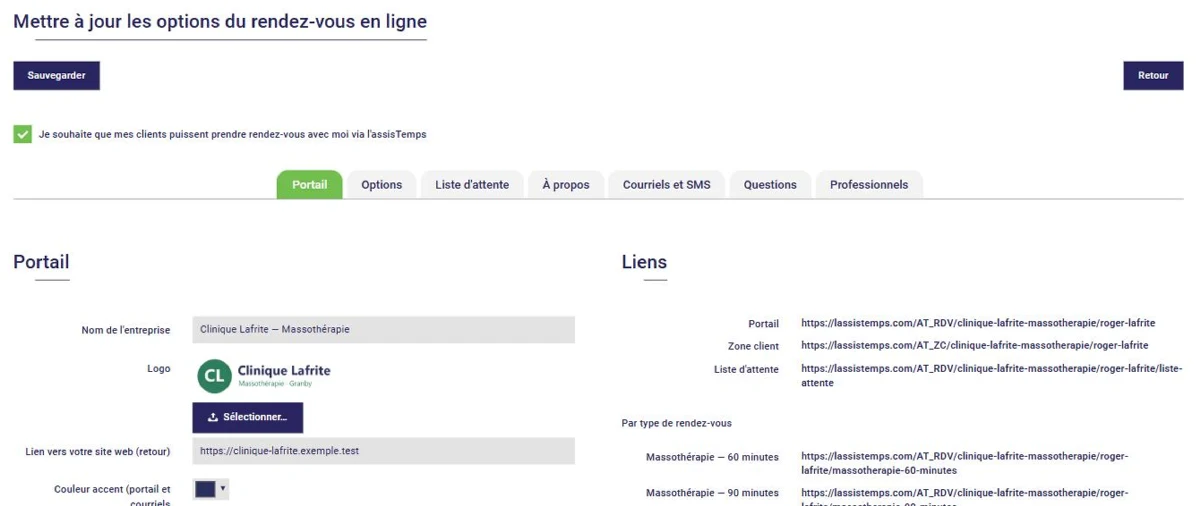The height and width of the screenshot is (506, 1200).
Task: Open the Options tab
Action: (381, 185)
